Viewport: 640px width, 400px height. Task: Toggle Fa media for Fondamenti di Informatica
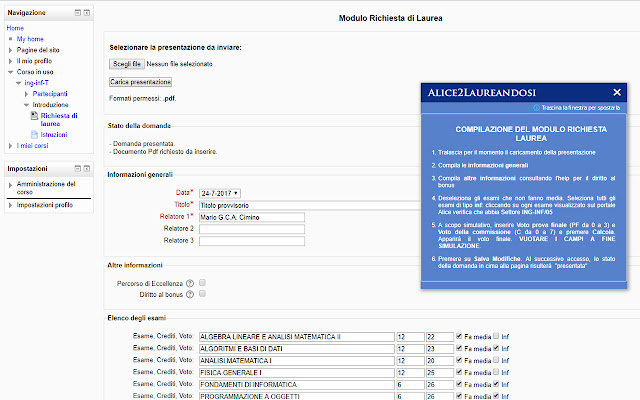459,383
